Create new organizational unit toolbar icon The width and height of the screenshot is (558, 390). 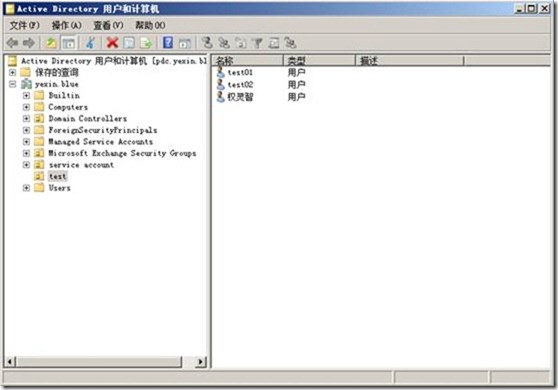(241, 43)
